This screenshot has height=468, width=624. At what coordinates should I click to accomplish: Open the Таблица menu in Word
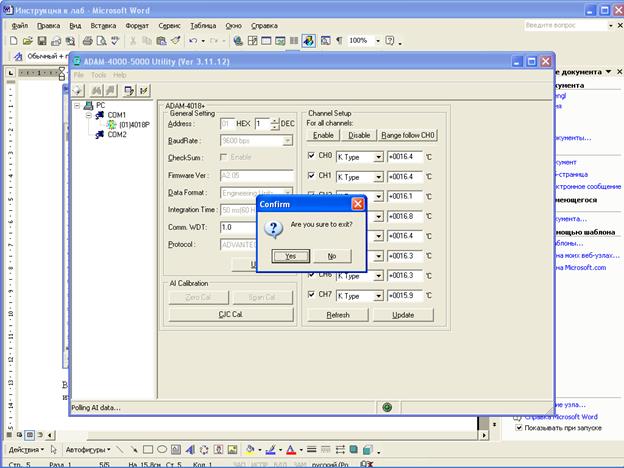point(203,23)
